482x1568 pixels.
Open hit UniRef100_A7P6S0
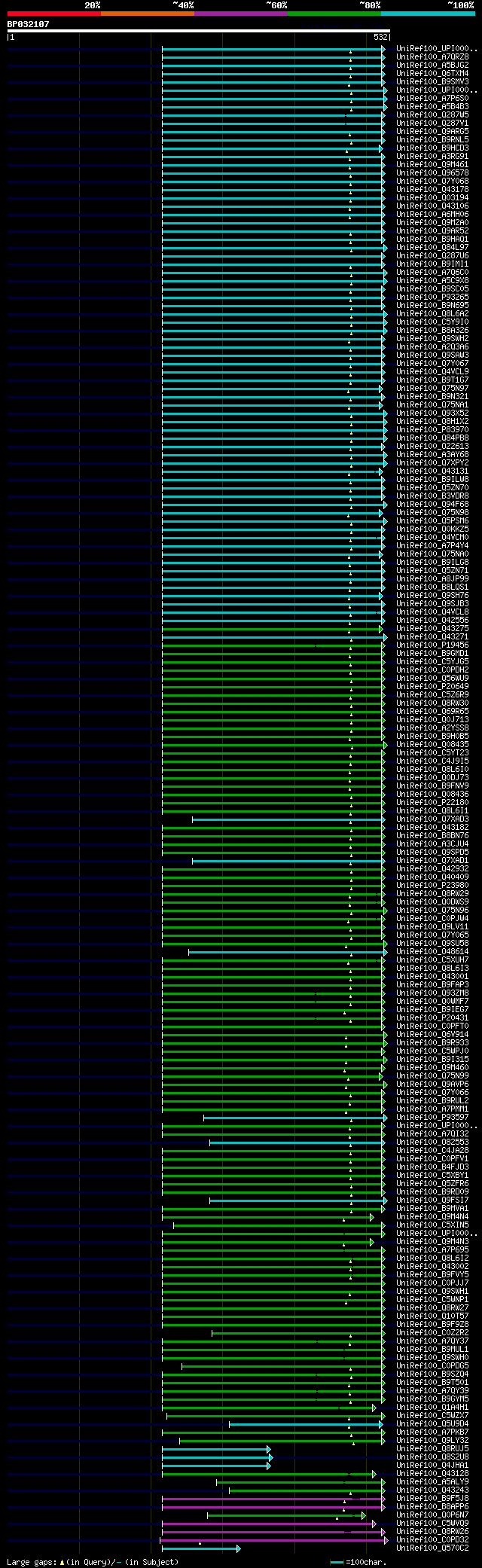point(432,98)
